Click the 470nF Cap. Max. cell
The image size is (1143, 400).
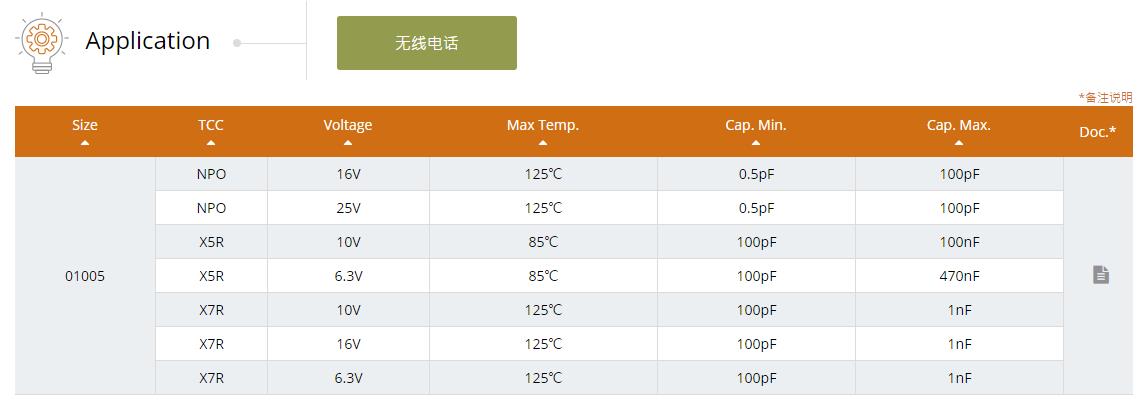[959, 276]
